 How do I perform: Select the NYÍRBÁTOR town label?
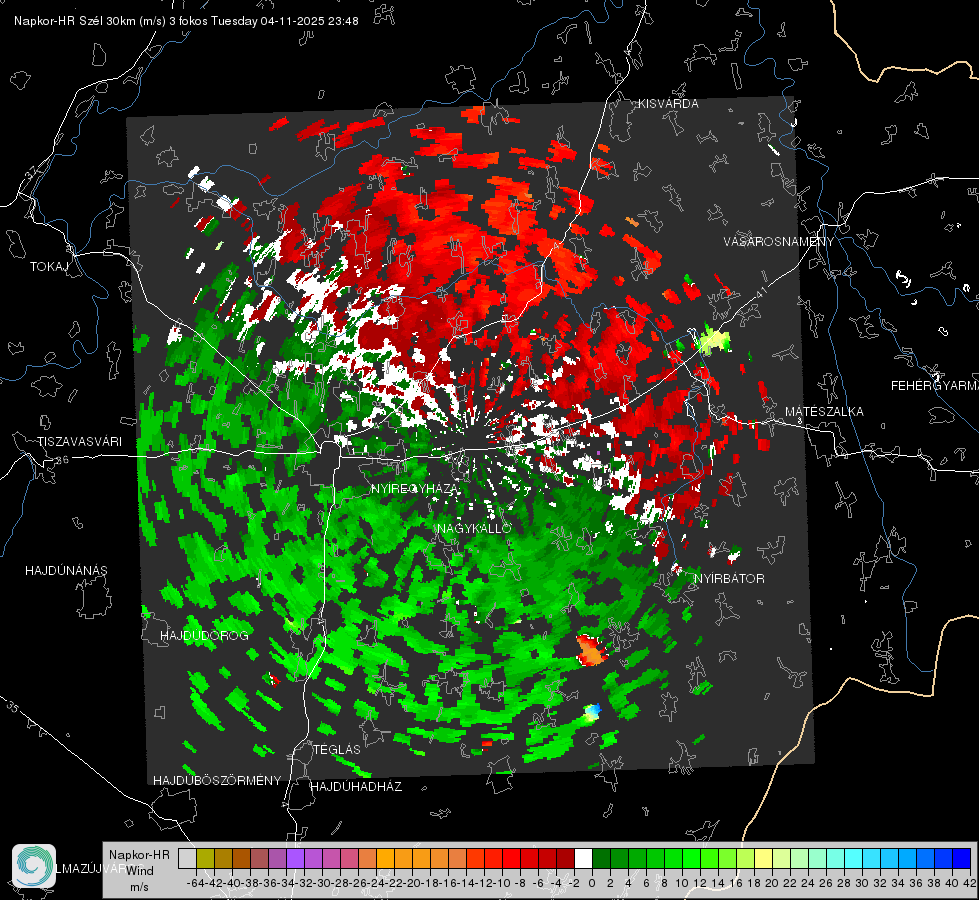click(729, 579)
